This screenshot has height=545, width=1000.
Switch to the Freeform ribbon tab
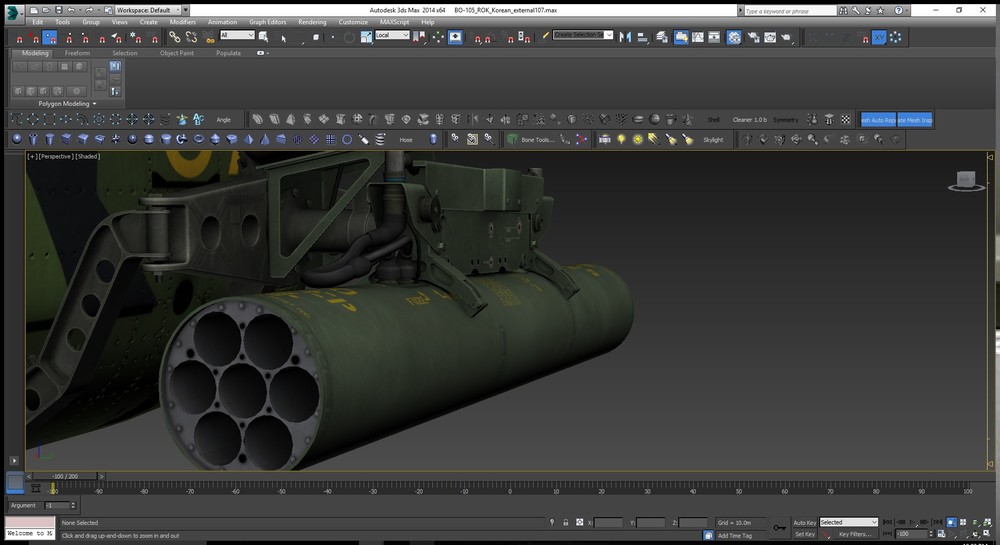coord(77,53)
